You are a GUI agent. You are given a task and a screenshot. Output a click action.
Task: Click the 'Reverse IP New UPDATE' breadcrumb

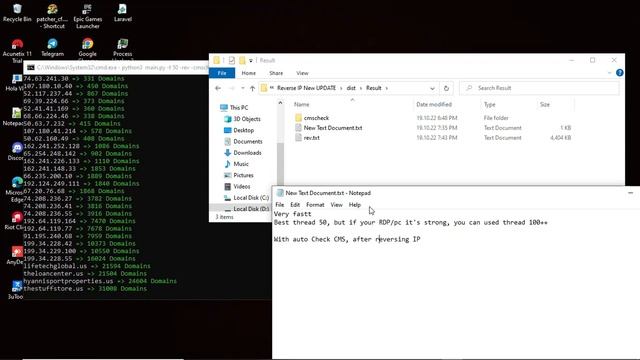pos(306,88)
